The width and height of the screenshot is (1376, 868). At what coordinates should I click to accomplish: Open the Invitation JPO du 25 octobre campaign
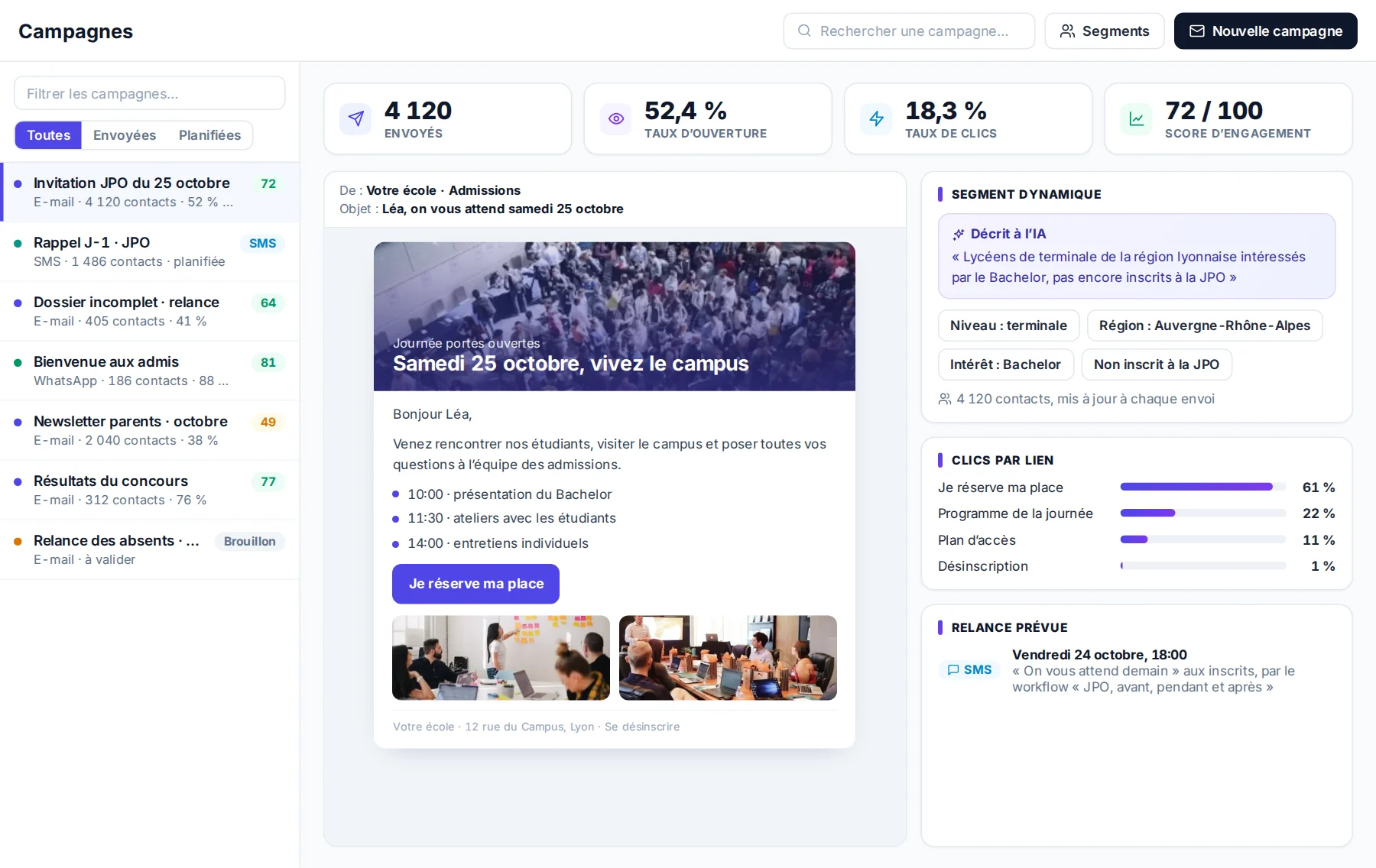pyautogui.click(x=150, y=192)
